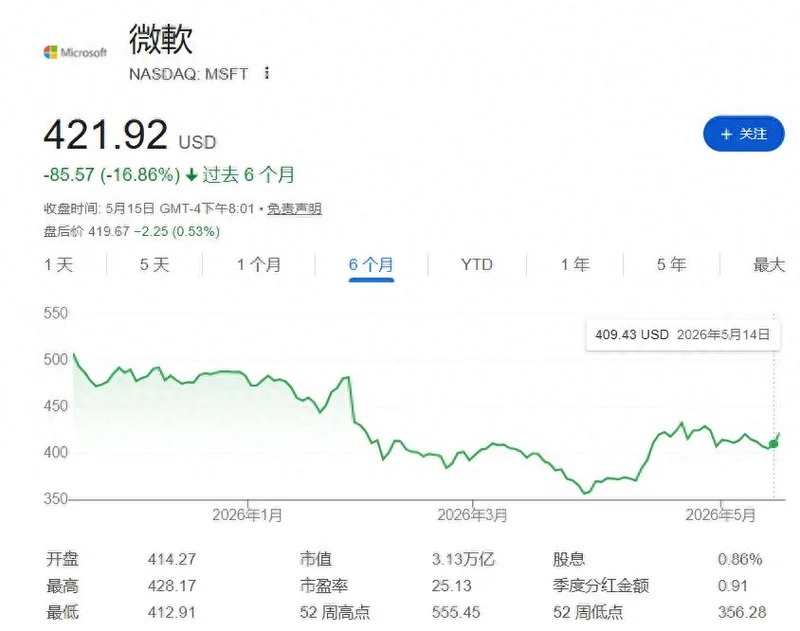Click the 收盘时间 5月15日 timestamp text
Viewport: 800px width, 631px height.
149,209
